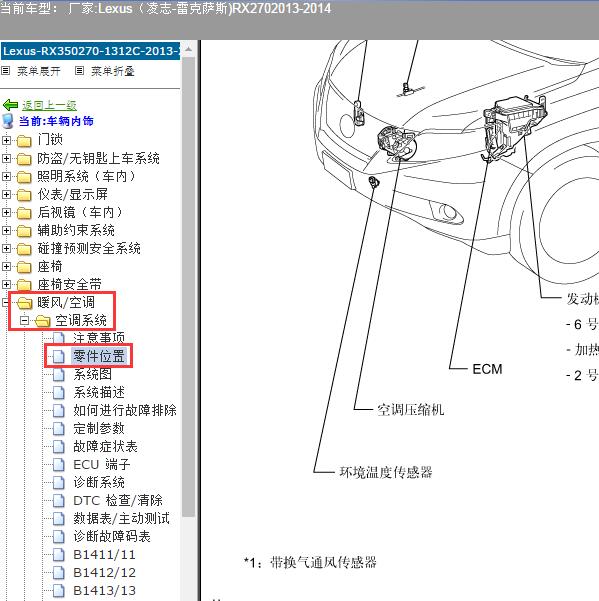The width and height of the screenshot is (599, 601).
Task: Expand the 辅助约束系统 tree node
Action: pyautogui.click(x=6, y=230)
